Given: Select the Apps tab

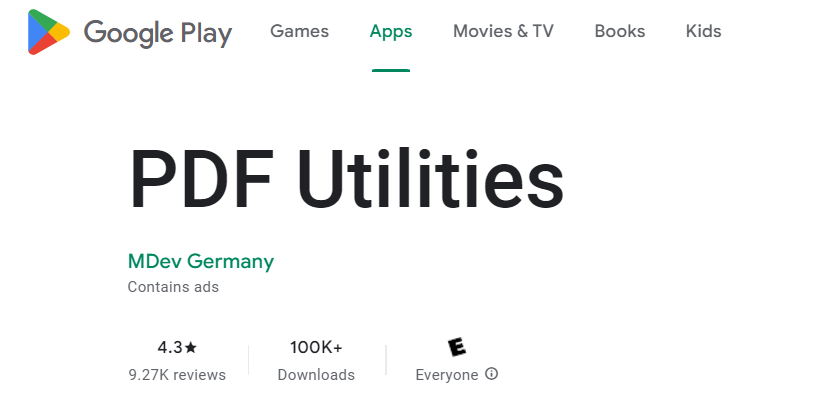Looking at the screenshot, I should coord(391,31).
